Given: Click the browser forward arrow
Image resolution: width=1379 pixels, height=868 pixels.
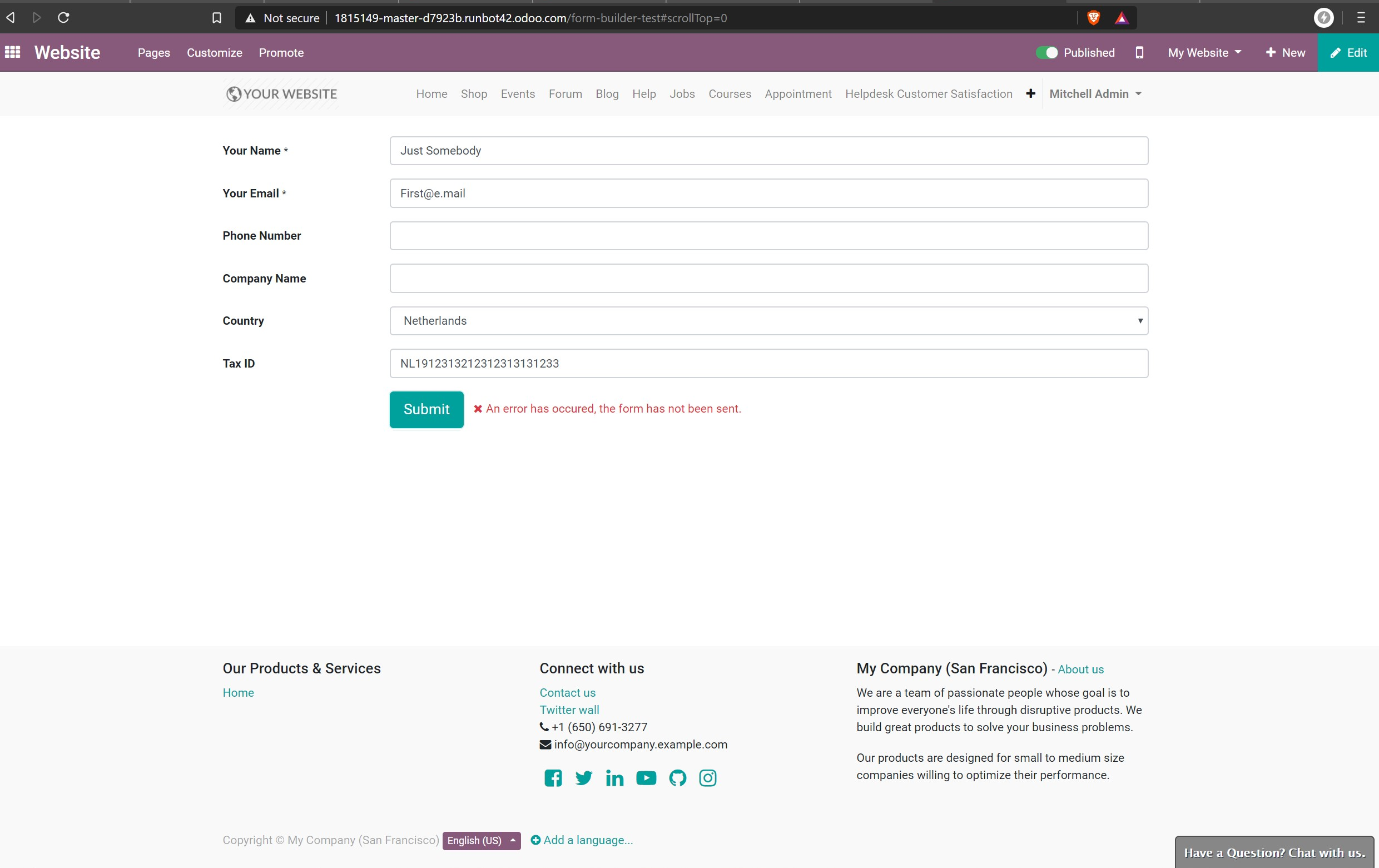Looking at the screenshot, I should [x=37, y=18].
